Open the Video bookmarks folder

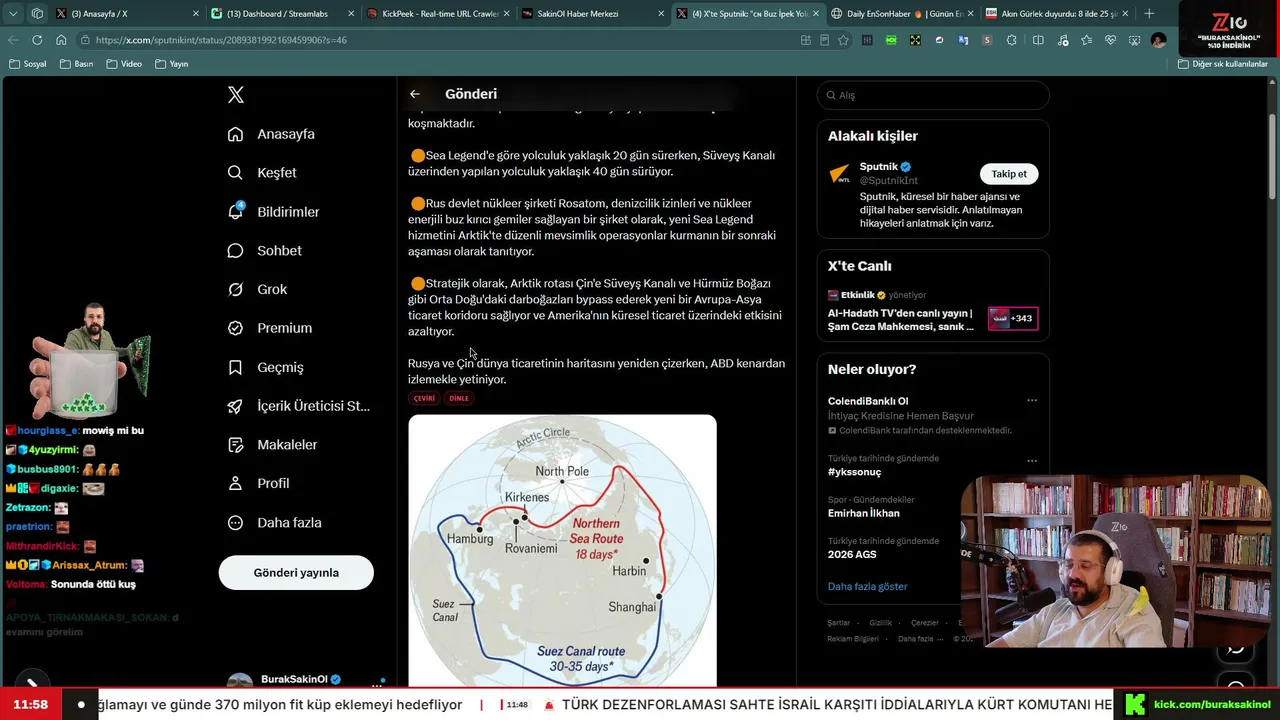(x=124, y=64)
